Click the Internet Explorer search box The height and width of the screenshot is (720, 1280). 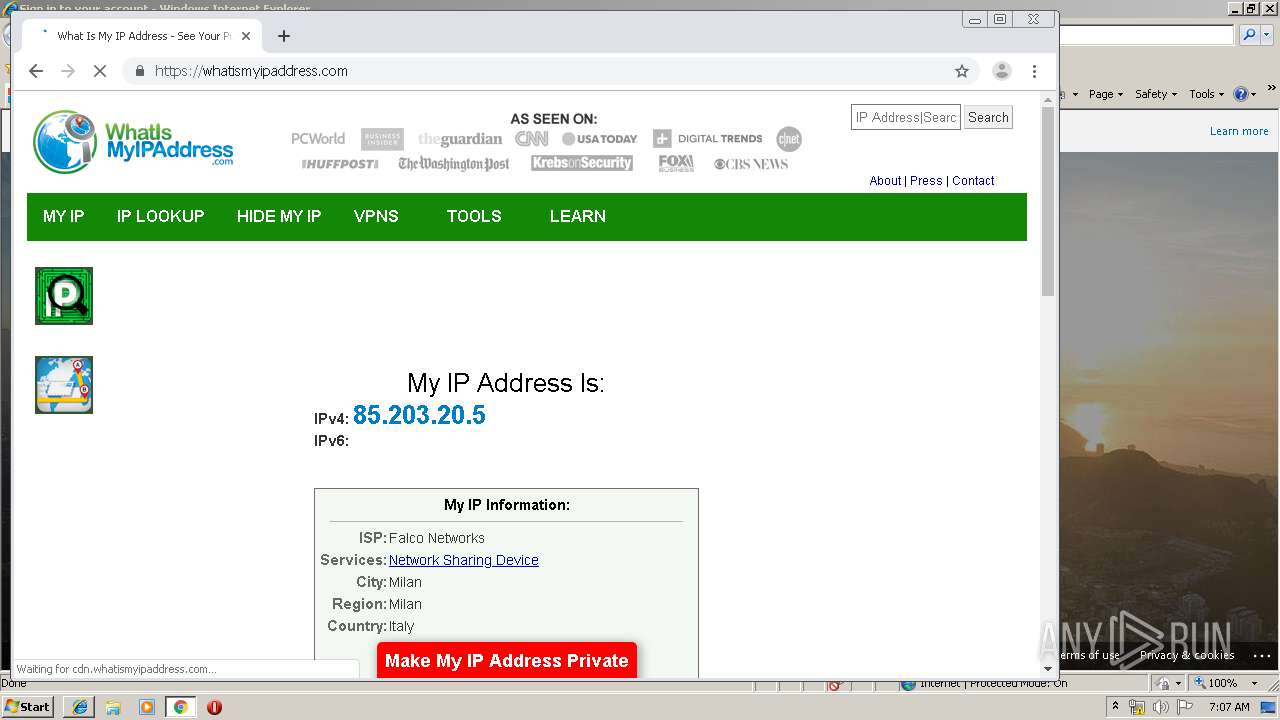1146,35
